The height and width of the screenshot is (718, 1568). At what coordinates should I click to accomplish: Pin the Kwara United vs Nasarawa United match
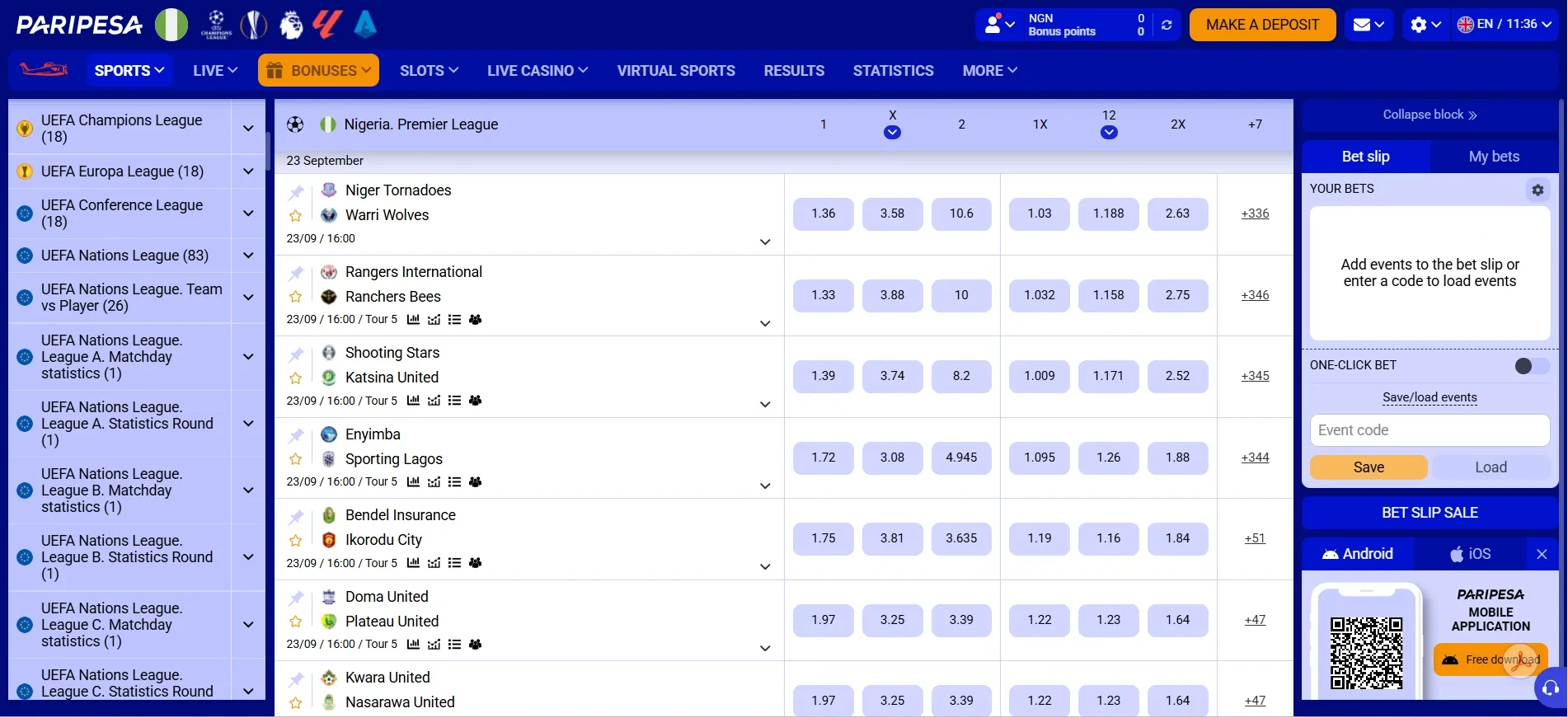click(x=296, y=679)
